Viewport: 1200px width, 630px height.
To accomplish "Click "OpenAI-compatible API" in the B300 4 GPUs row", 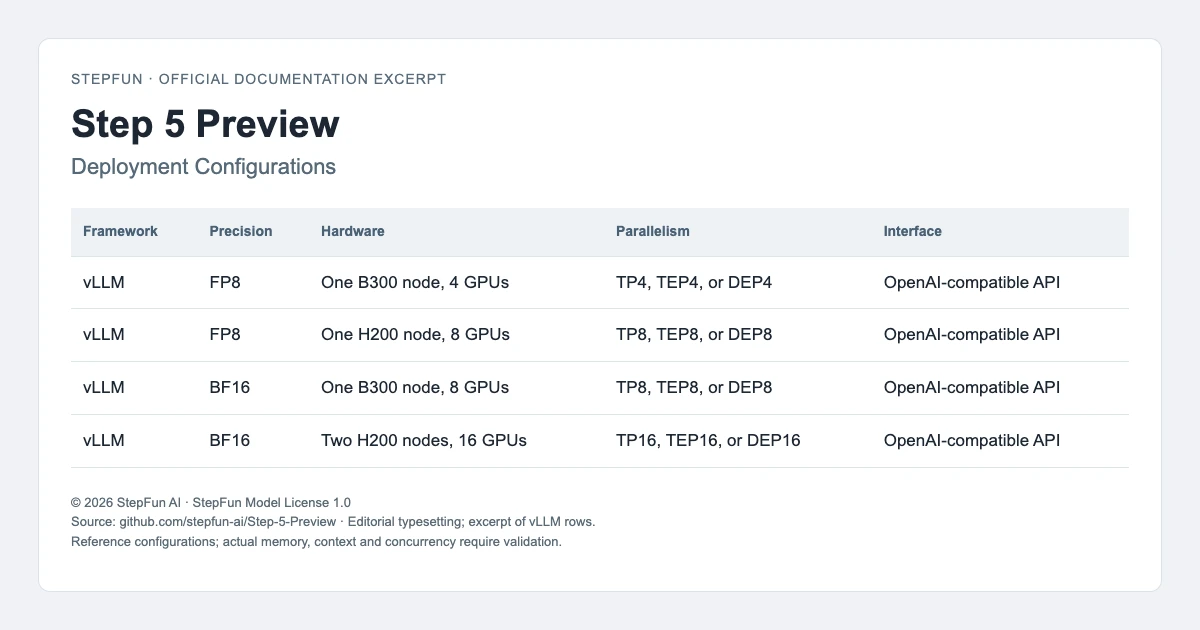I will (972, 283).
